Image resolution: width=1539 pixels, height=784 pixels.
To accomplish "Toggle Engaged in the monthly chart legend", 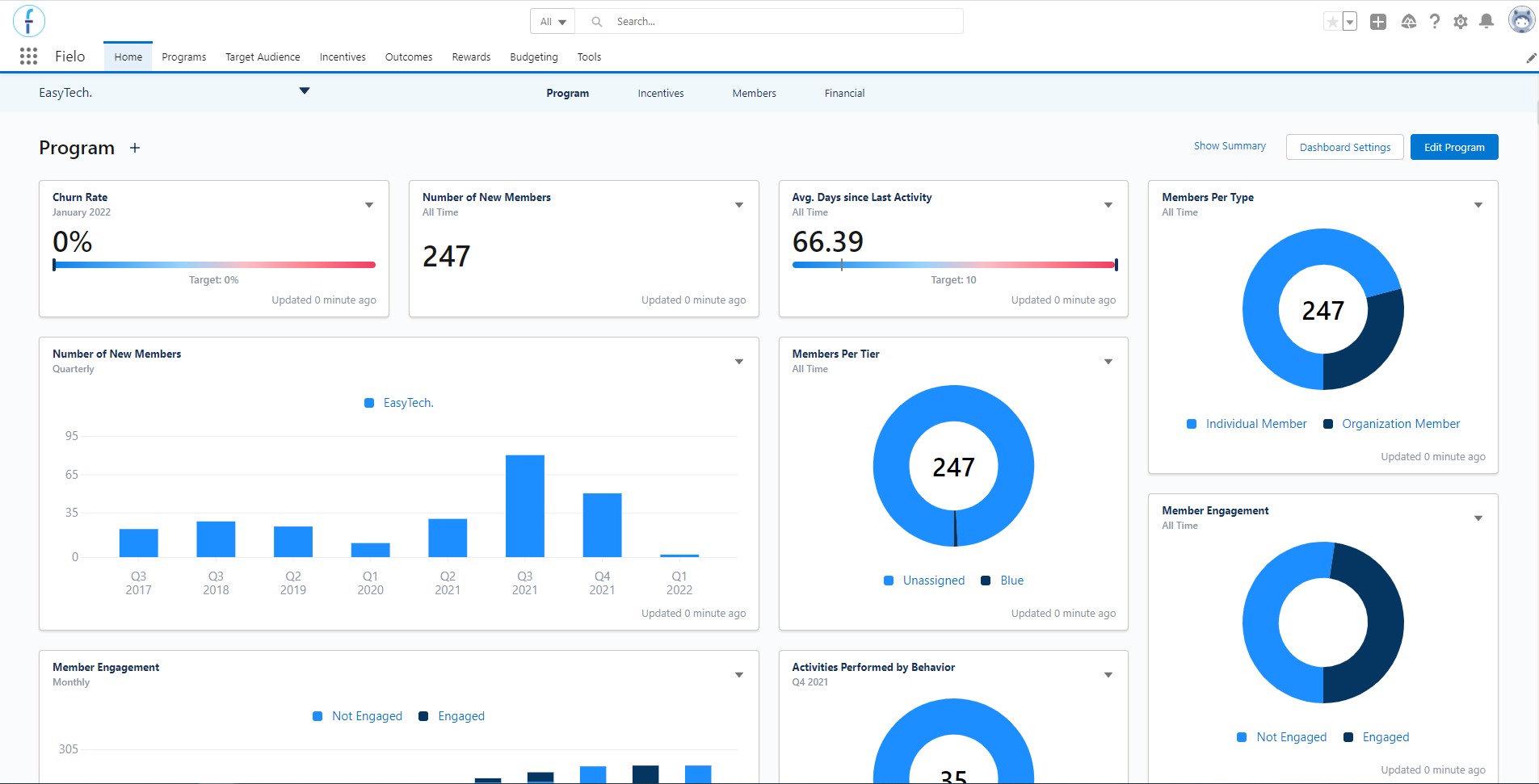I will [452, 716].
